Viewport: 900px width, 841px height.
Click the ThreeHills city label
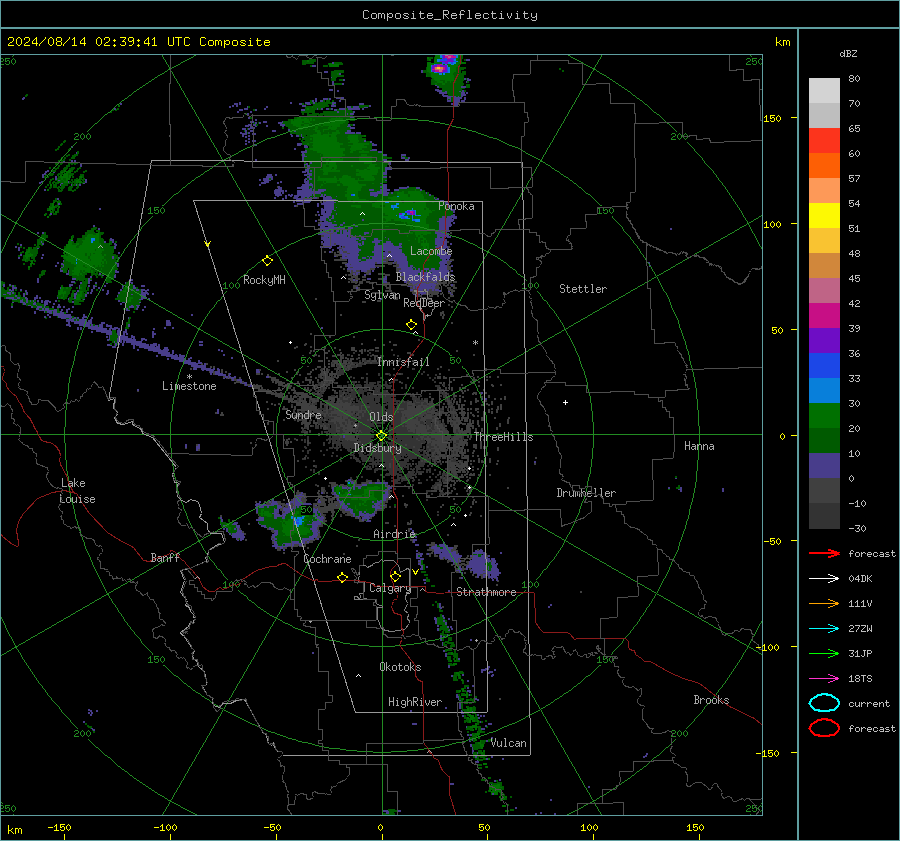(503, 437)
